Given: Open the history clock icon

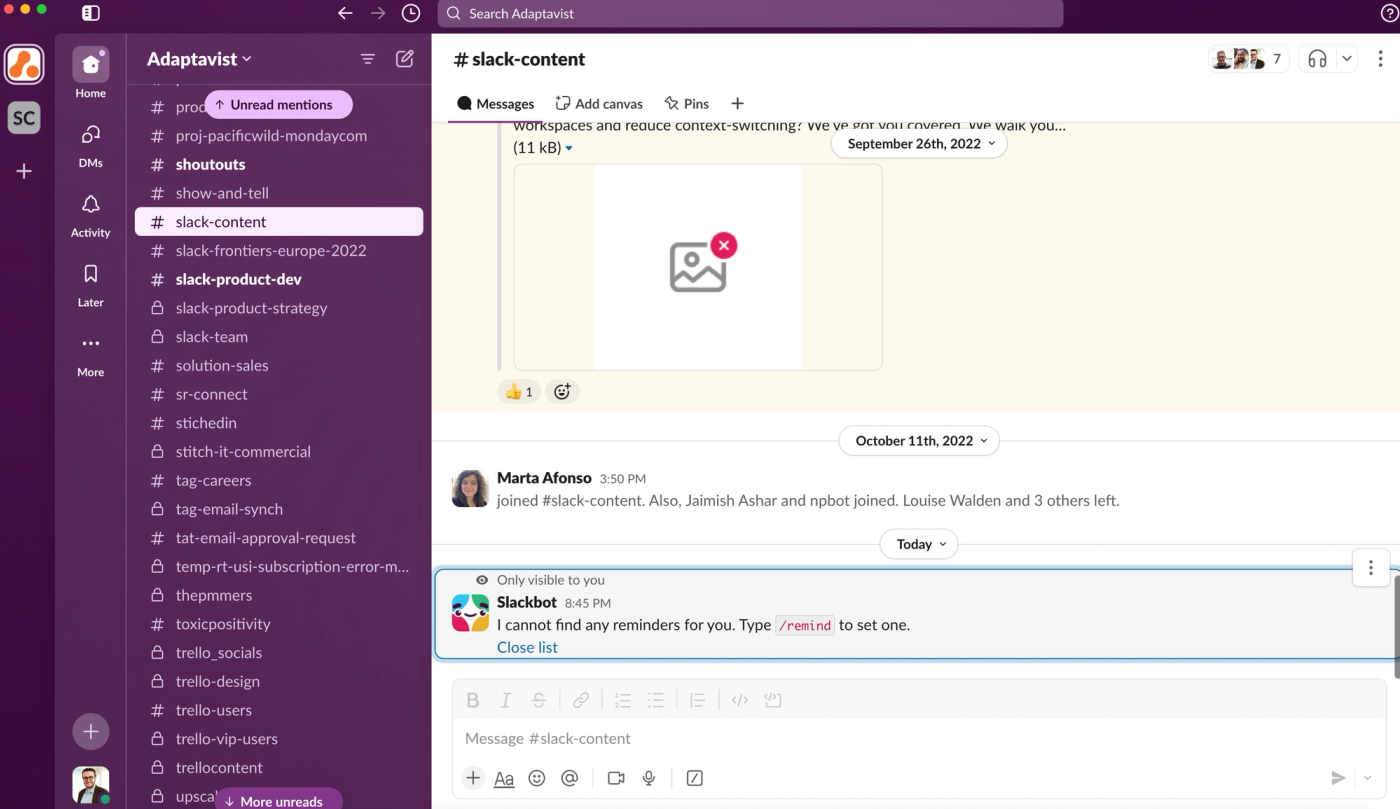Looking at the screenshot, I should [x=411, y=13].
